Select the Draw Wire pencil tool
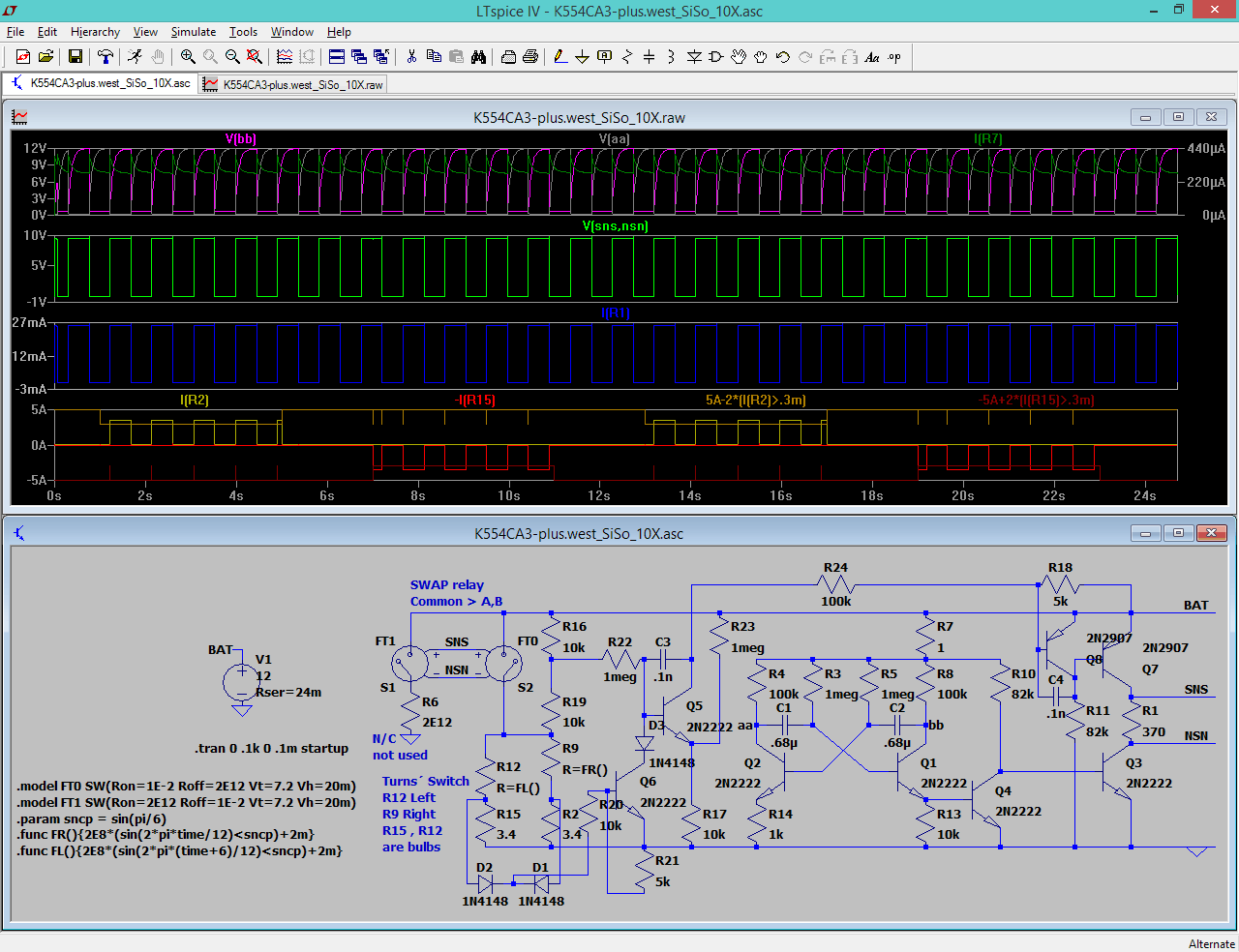The width and height of the screenshot is (1239, 952). point(560,57)
